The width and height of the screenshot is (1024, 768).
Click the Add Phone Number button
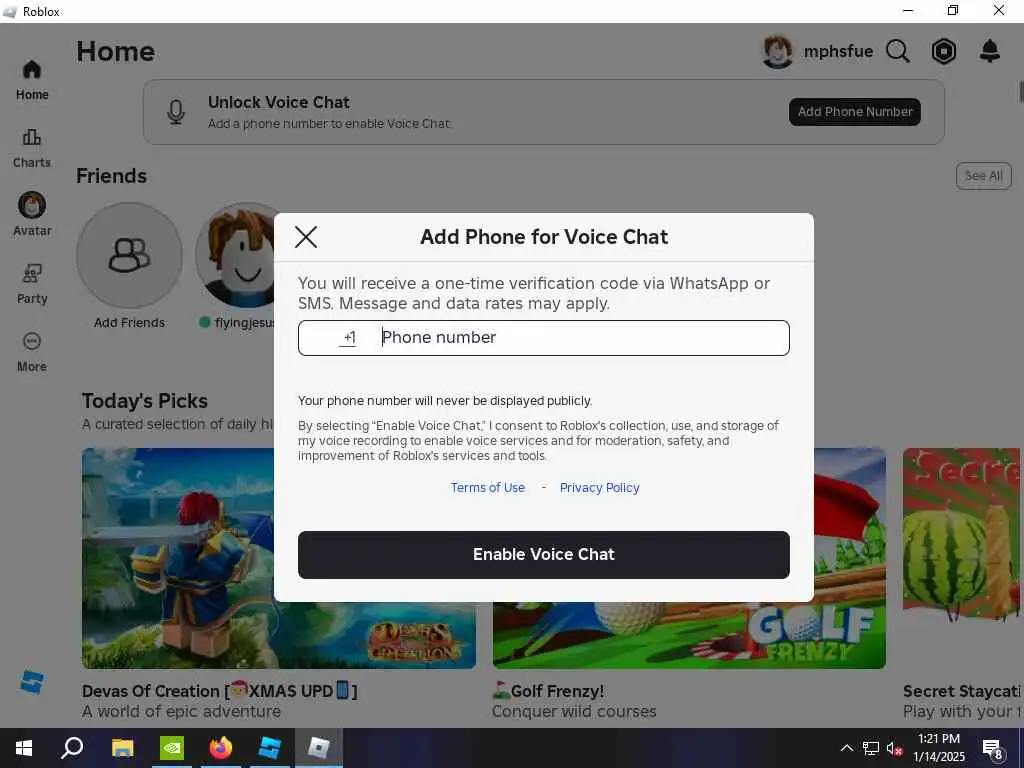point(855,112)
